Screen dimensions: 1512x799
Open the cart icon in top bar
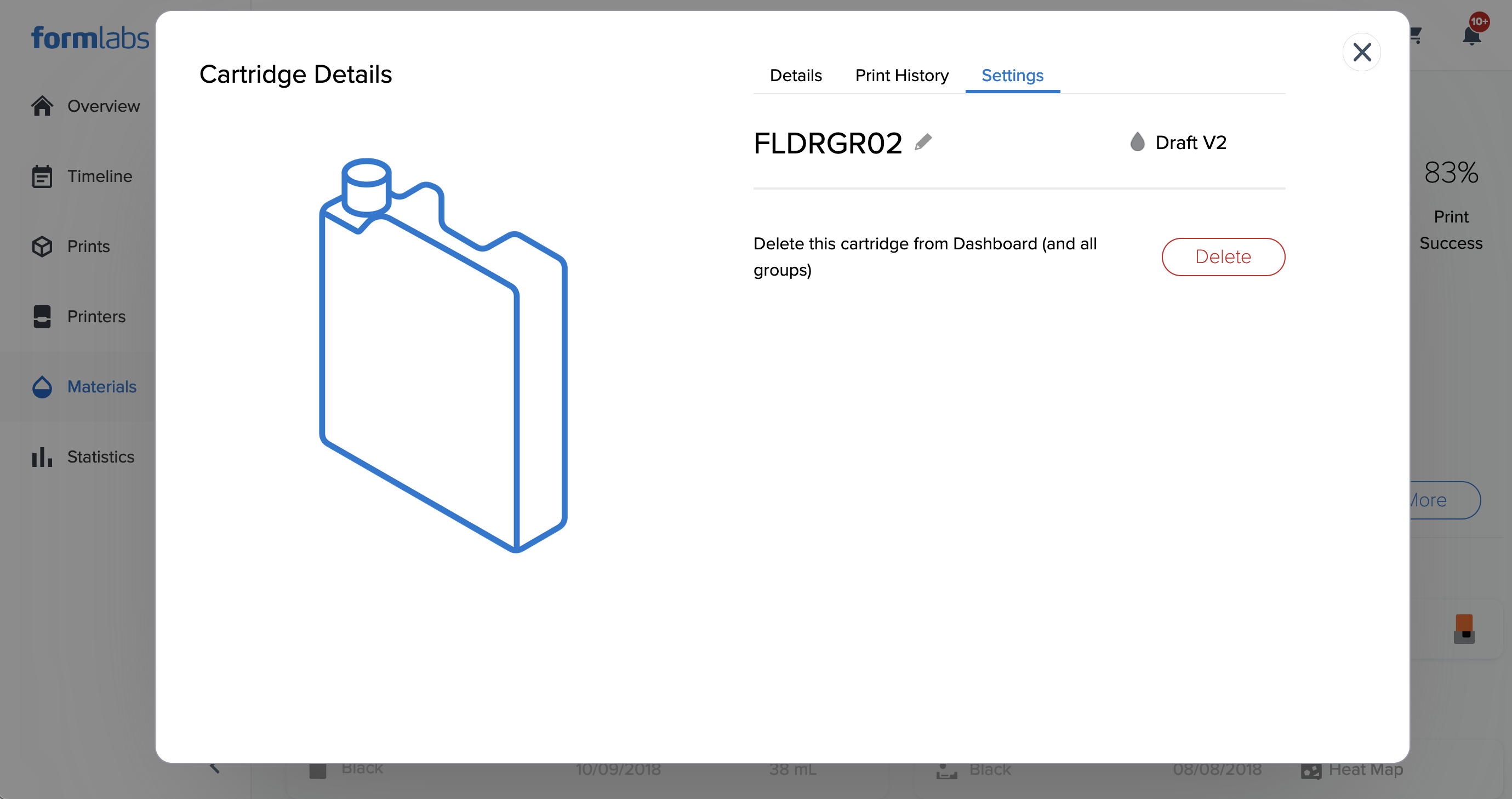1415,35
